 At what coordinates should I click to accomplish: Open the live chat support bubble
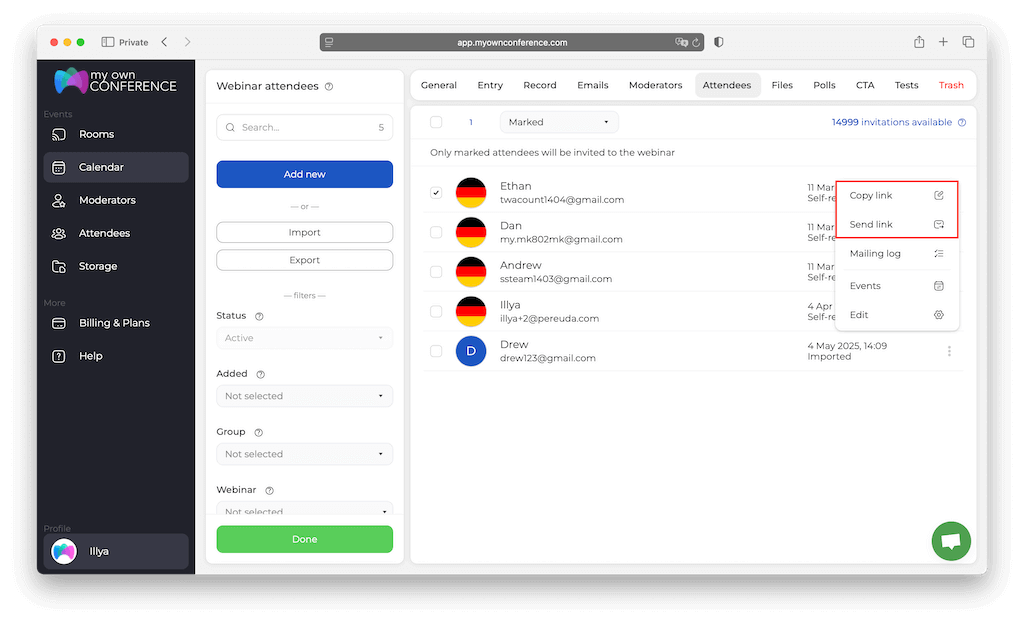coord(950,541)
